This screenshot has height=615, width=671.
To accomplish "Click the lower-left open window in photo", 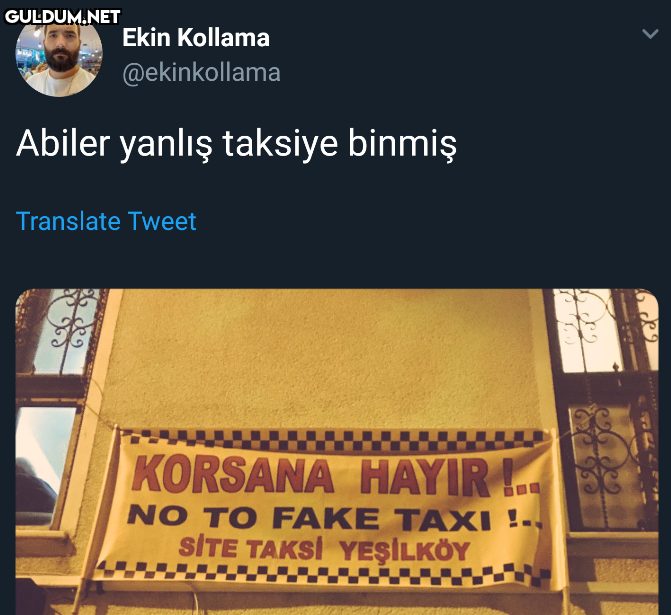I will 43,464.
